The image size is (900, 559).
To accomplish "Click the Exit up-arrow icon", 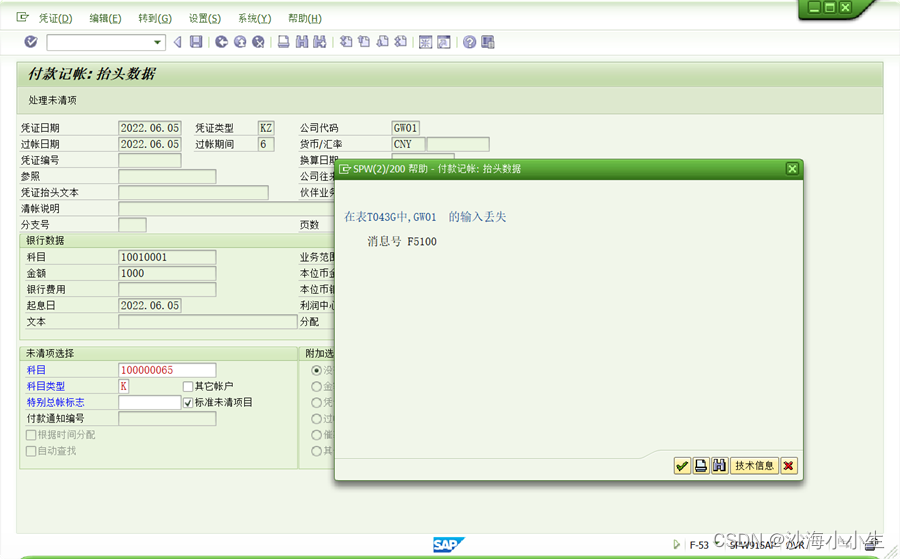I will tap(240, 42).
